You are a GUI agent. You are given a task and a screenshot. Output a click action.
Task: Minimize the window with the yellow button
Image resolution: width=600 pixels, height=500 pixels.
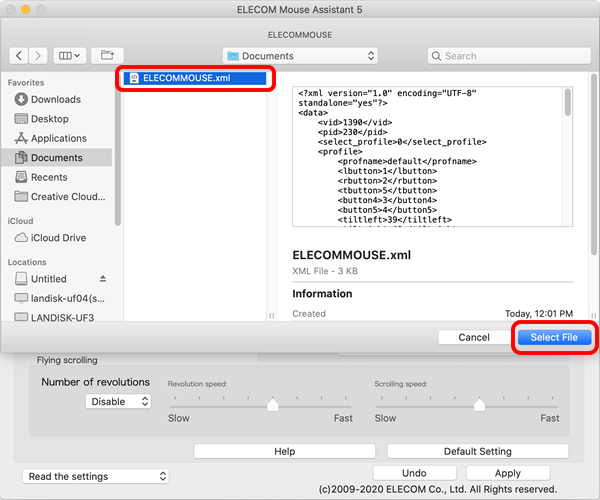pyautogui.click(x=26, y=10)
